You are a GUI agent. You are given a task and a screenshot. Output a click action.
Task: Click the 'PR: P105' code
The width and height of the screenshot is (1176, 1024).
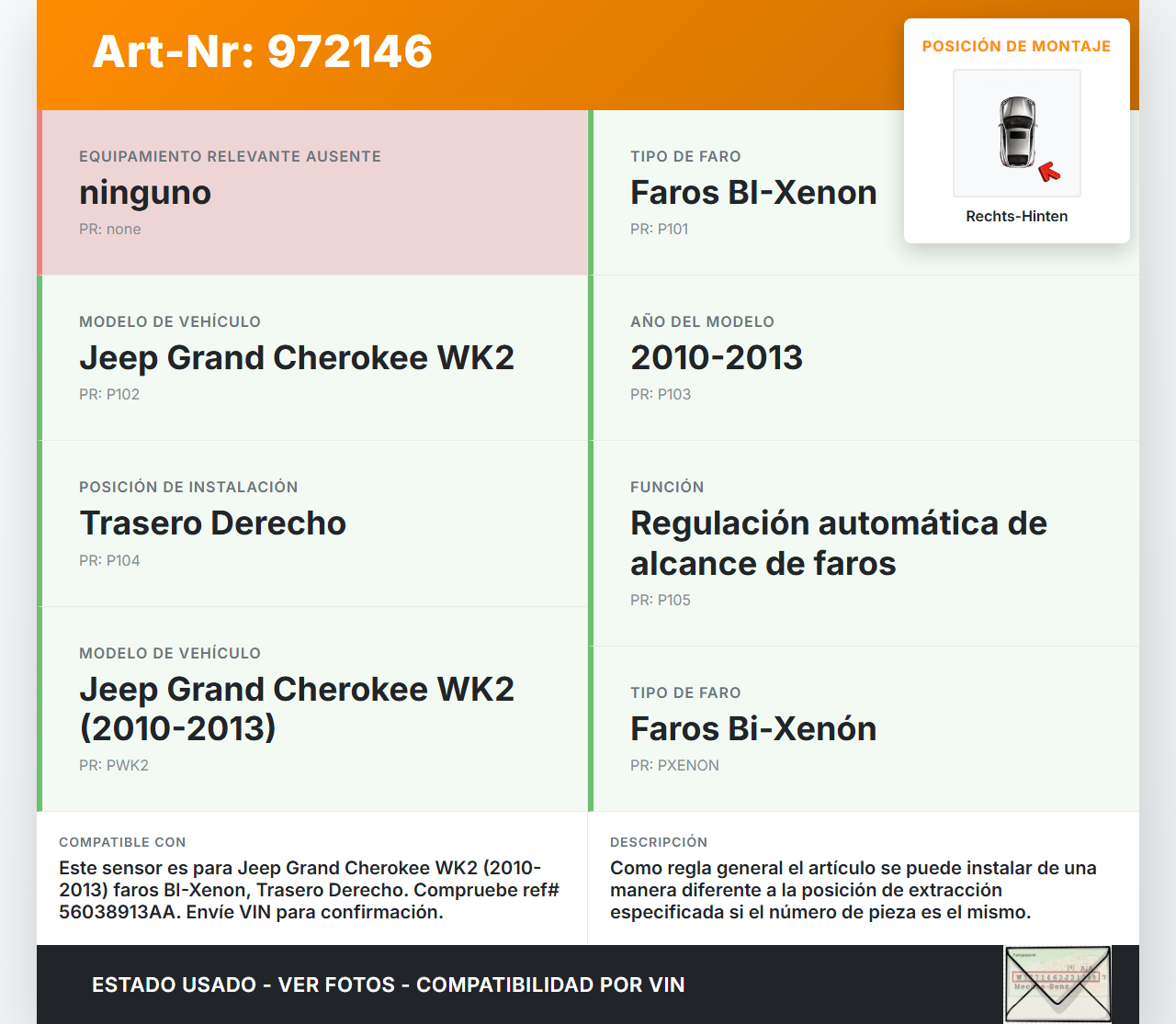click(x=661, y=600)
